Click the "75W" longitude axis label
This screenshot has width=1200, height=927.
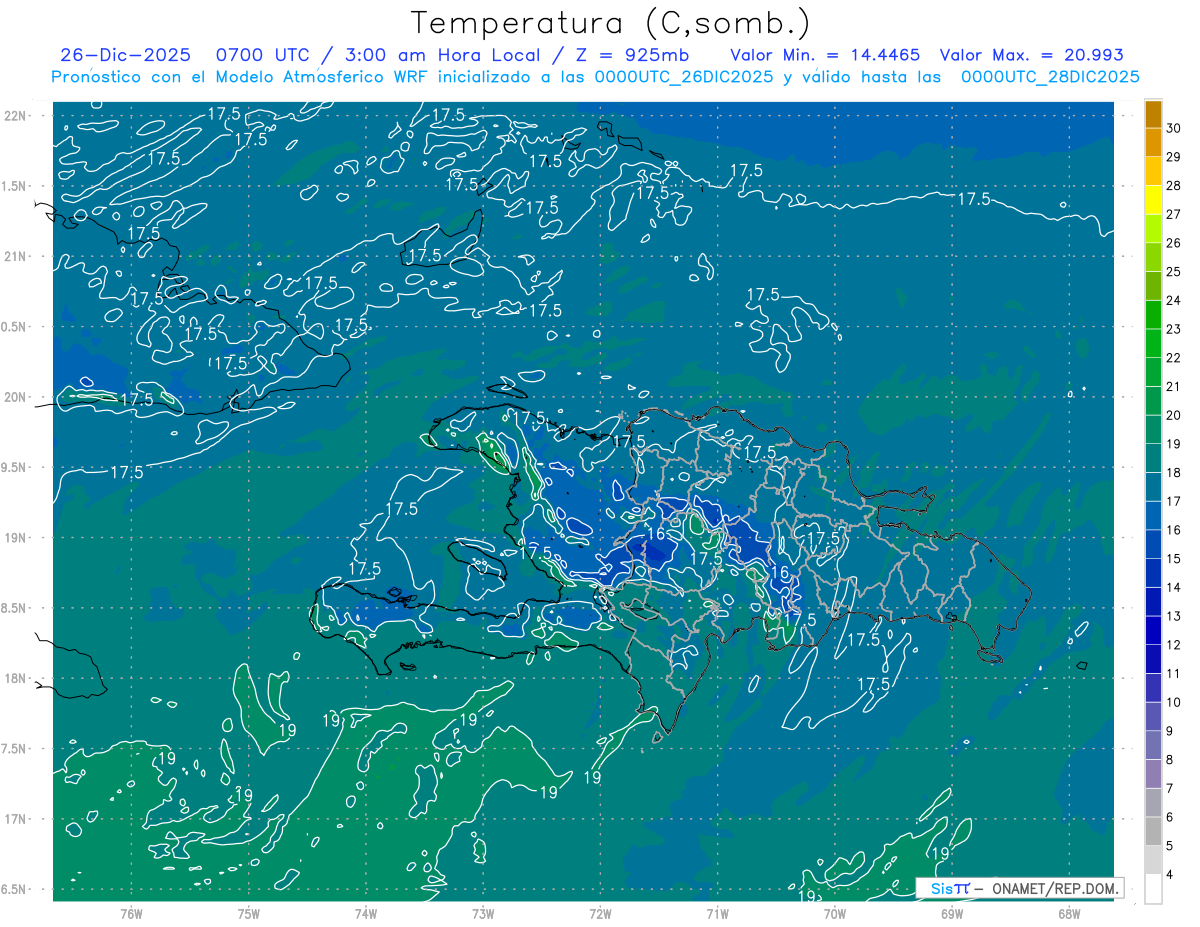249,914
